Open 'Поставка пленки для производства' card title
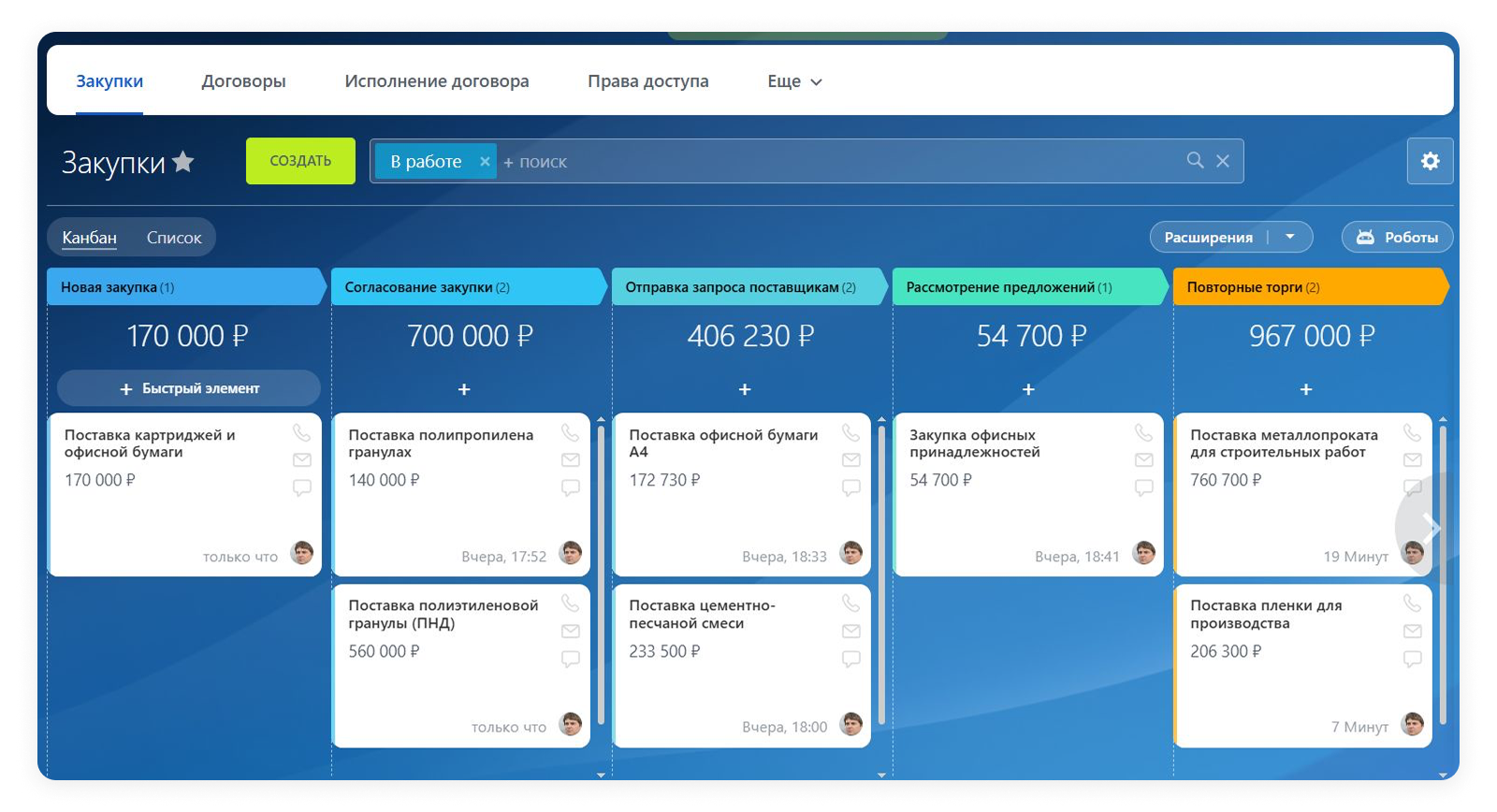Image resolution: width=1497 pixels, height=812 pixels. pyautogui.click(x=1266, y=615)
